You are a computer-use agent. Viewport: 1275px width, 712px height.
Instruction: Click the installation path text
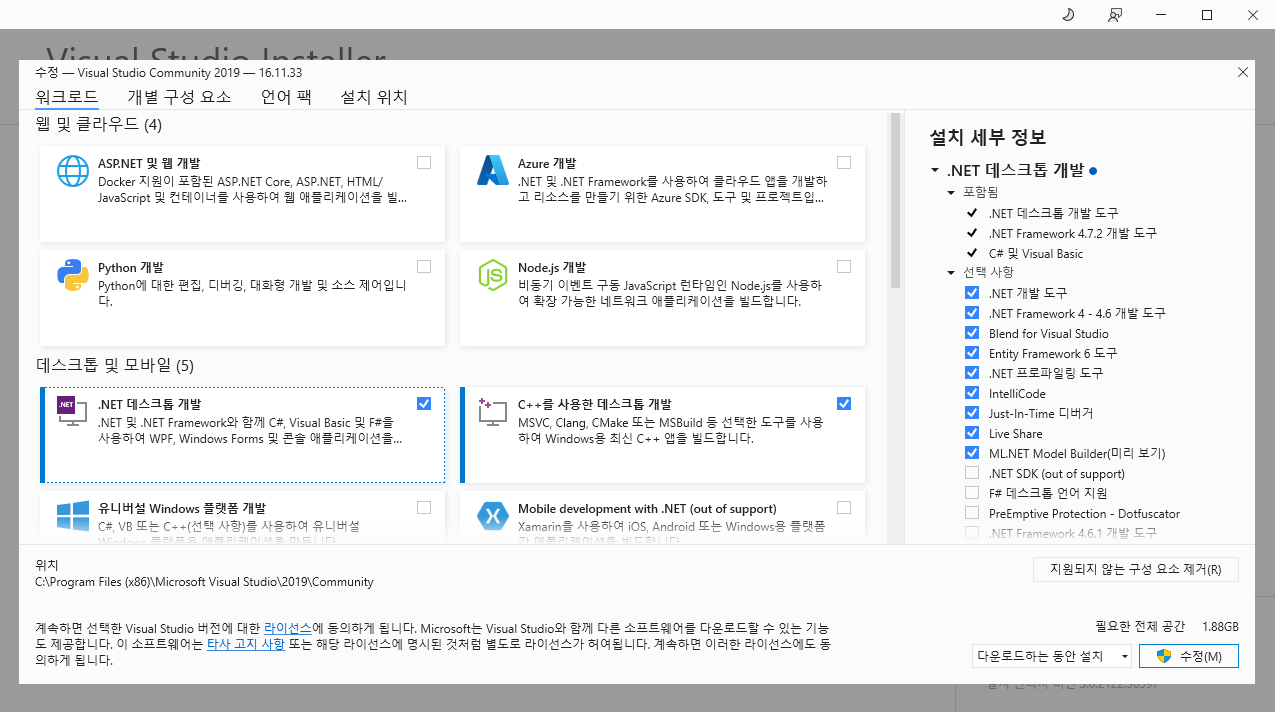point(204,581)
